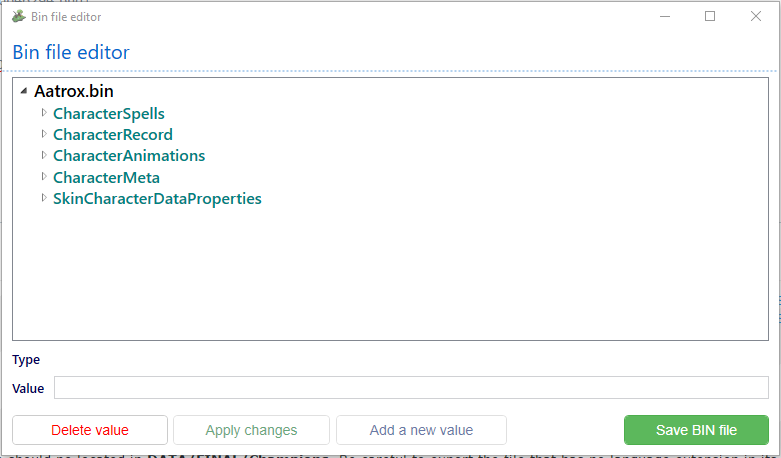Select SkinCharacterDataProperties in the tree
Image resolution: width=781 pixels, height=458 pixels.
157,199
